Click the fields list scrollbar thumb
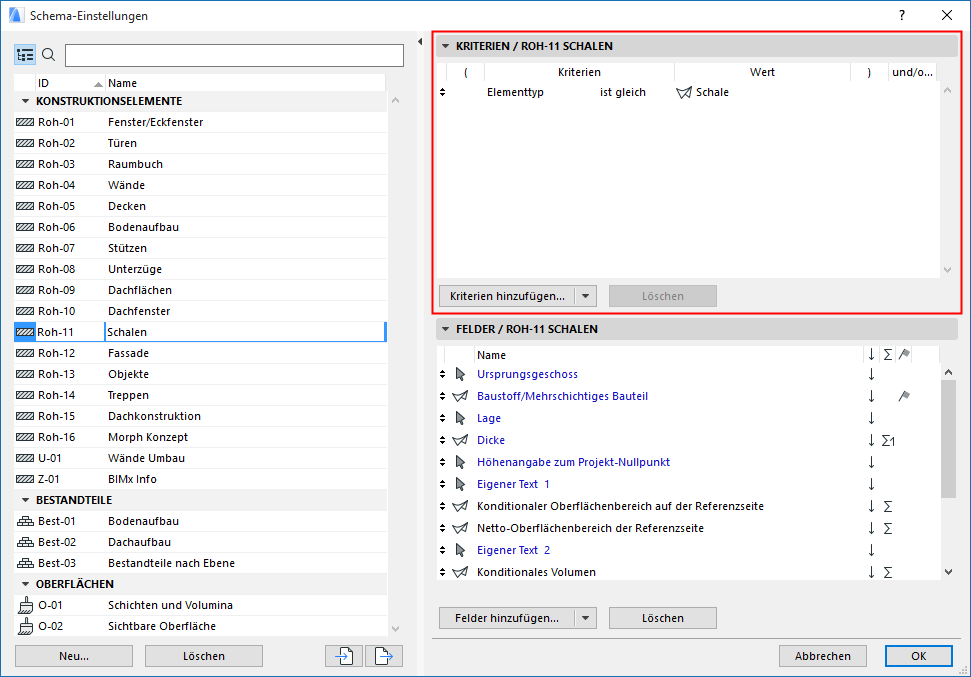 click(x=948, y=439)
